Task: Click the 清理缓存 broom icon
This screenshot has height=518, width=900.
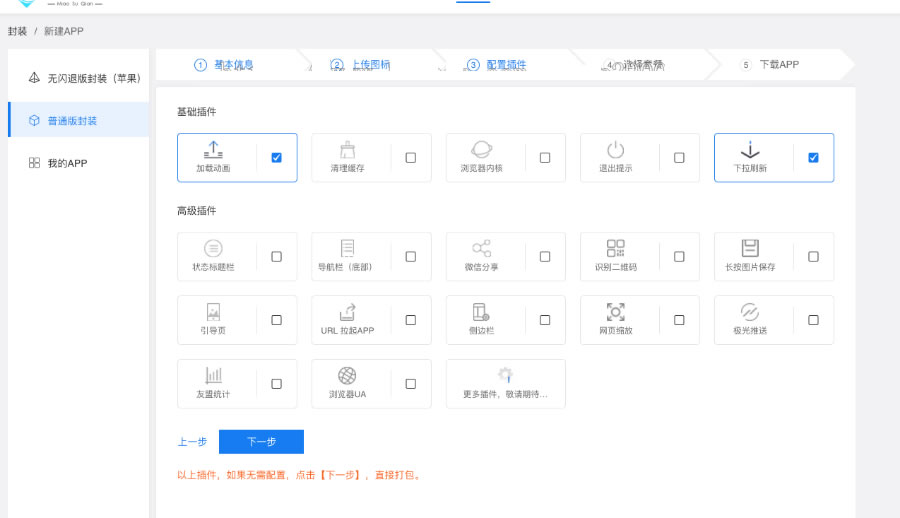Action: point(347,150)
